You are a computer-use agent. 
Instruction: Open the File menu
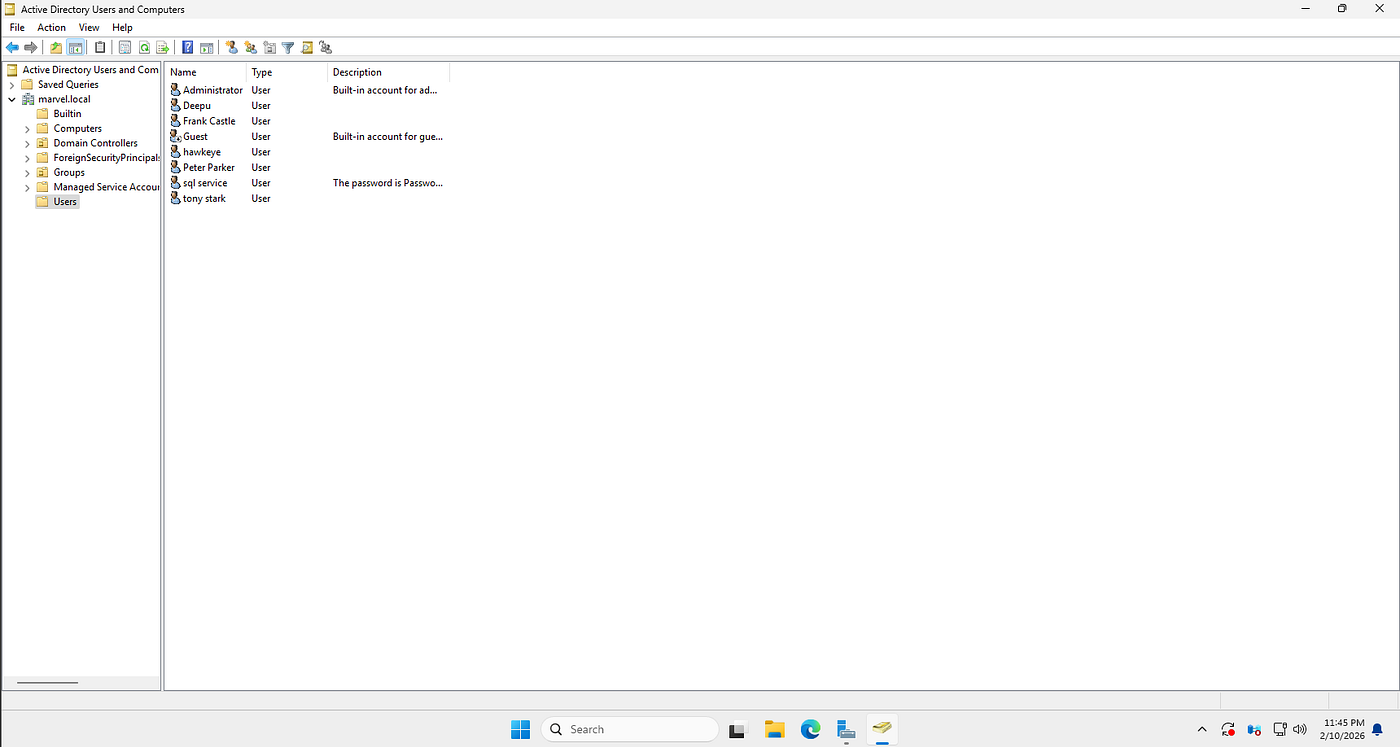point(17,28)
